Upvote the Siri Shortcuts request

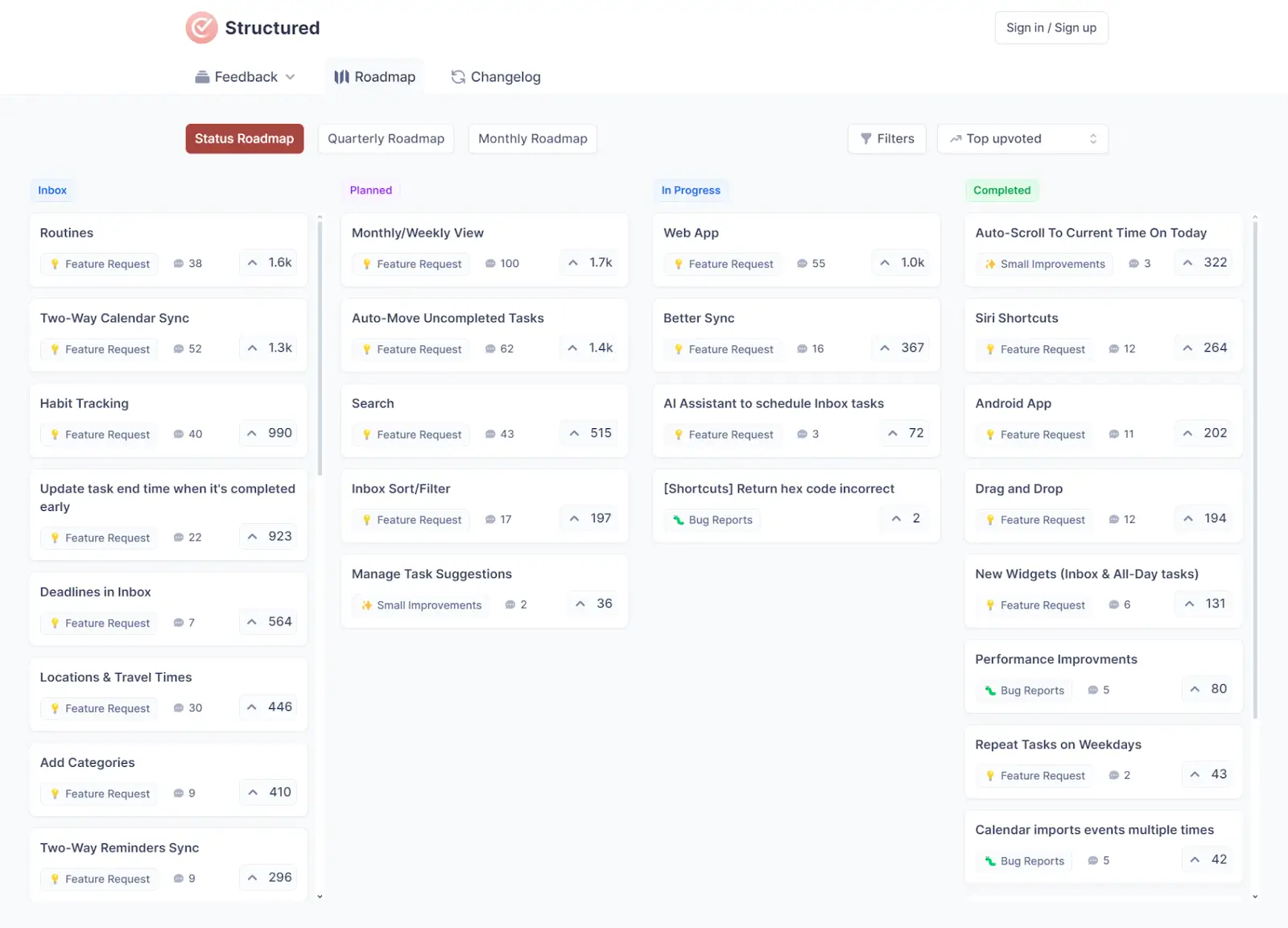click(x=1203, y=348)
